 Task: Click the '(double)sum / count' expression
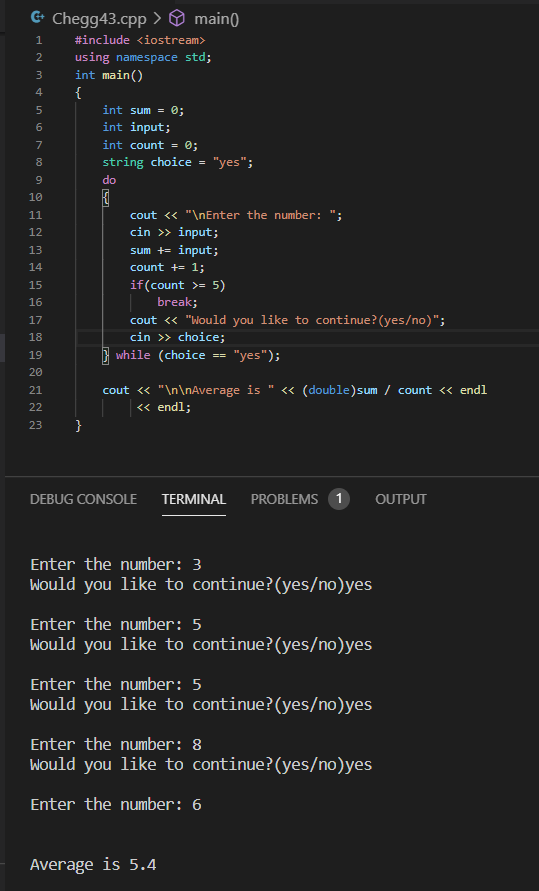tap(367, 390)
